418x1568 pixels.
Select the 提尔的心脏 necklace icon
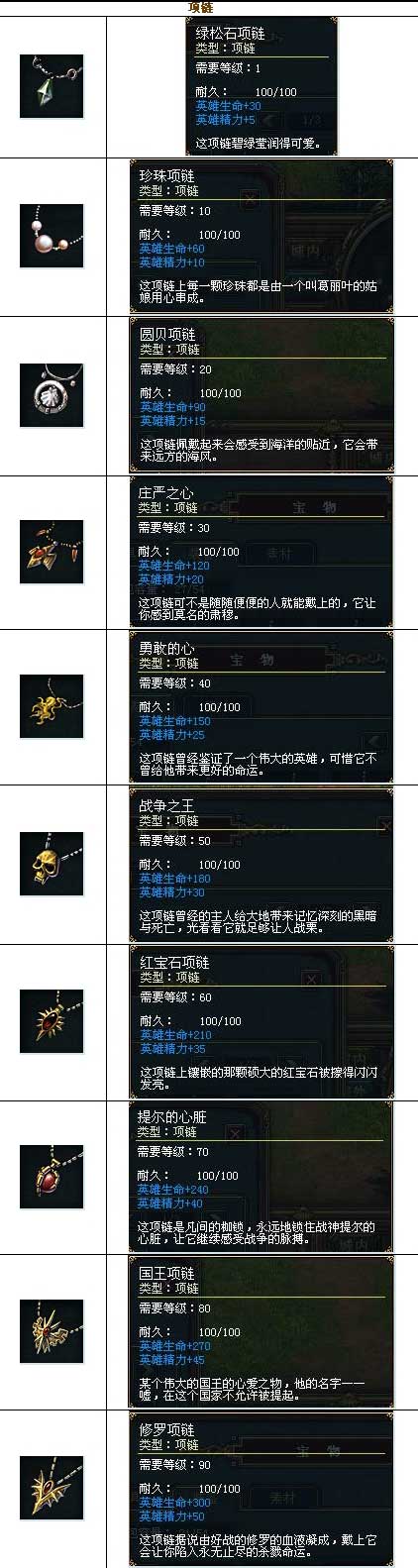pos(52,1177)
